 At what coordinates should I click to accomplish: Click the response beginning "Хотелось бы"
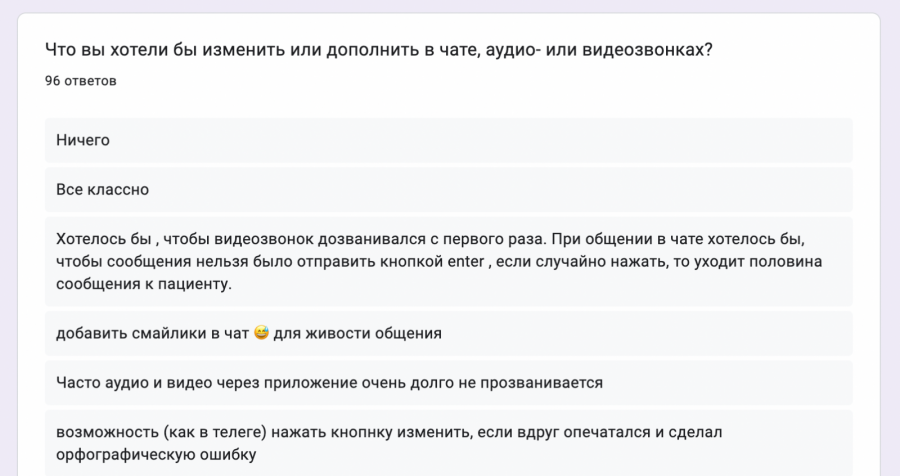(x=449, y=262)
